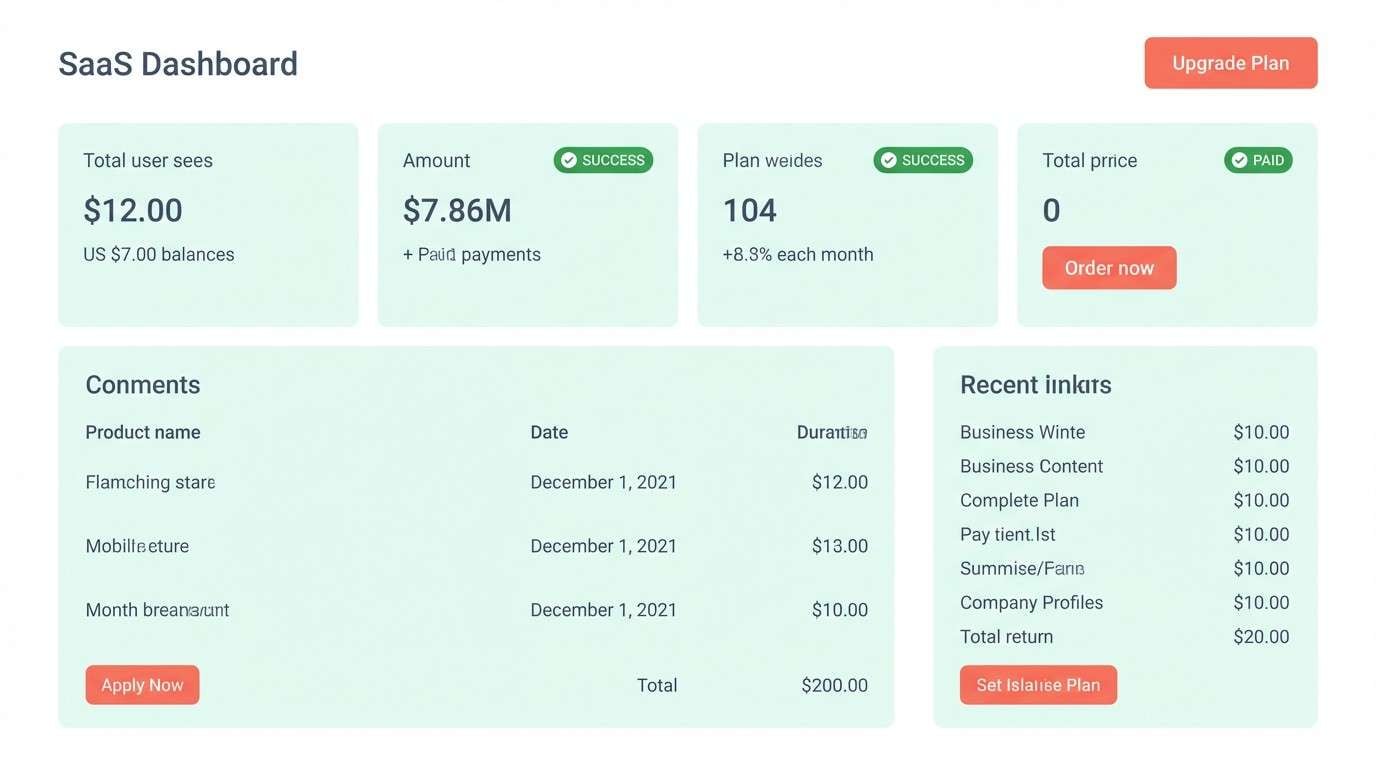Click the checkmark icon in the Plan SUCCESS badge
The image size is (1376, 768).
pyautogui.click(x=888, y=160)
